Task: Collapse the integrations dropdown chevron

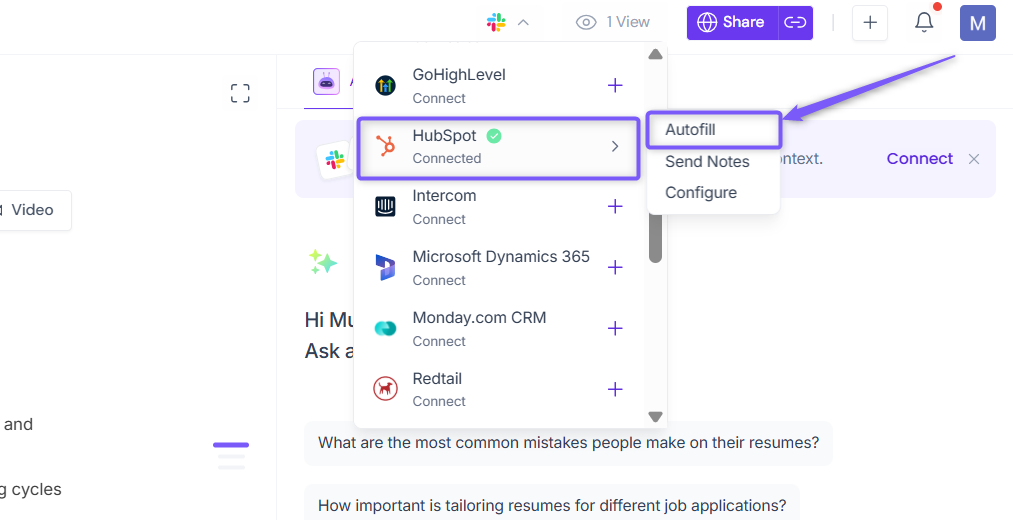Action: pyautogui.click(x=523, y=23)
